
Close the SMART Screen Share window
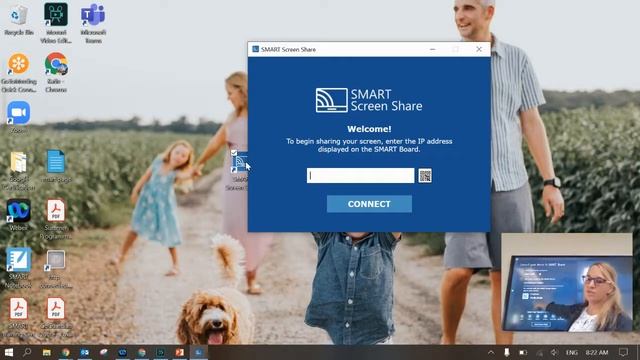[479, 49]
